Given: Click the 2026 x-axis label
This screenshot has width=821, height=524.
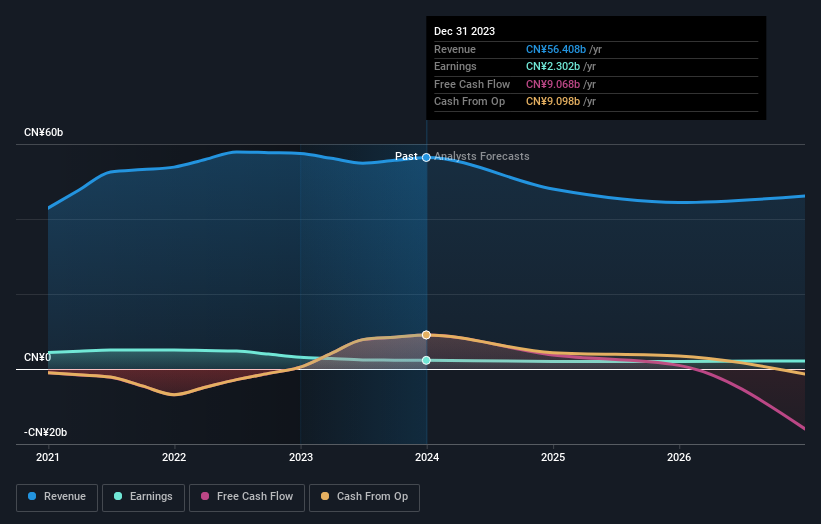Looking at the screenshot, I should [x=679, y=458].
